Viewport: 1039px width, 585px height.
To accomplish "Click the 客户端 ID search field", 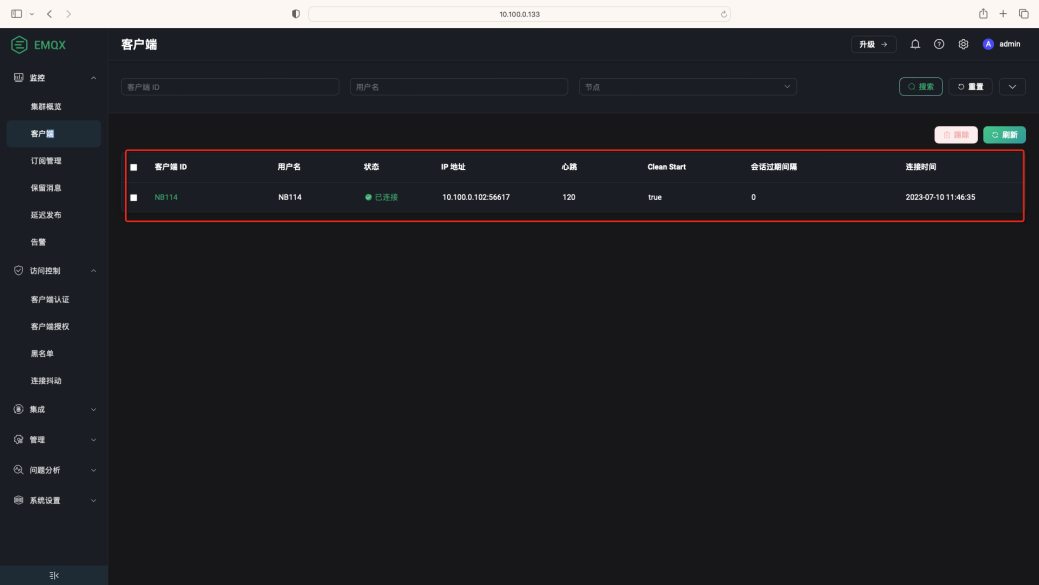I will (x=230, y=87).
